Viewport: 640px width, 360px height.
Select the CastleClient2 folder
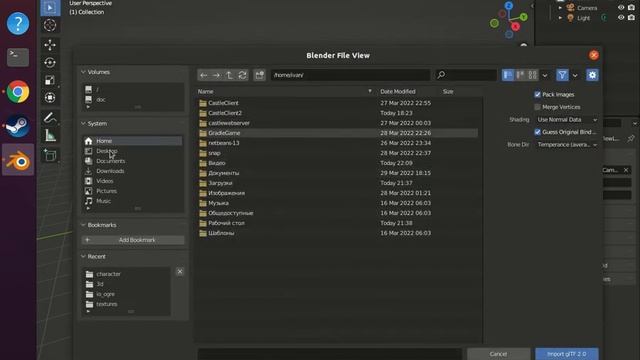click(x=337, y=113)
